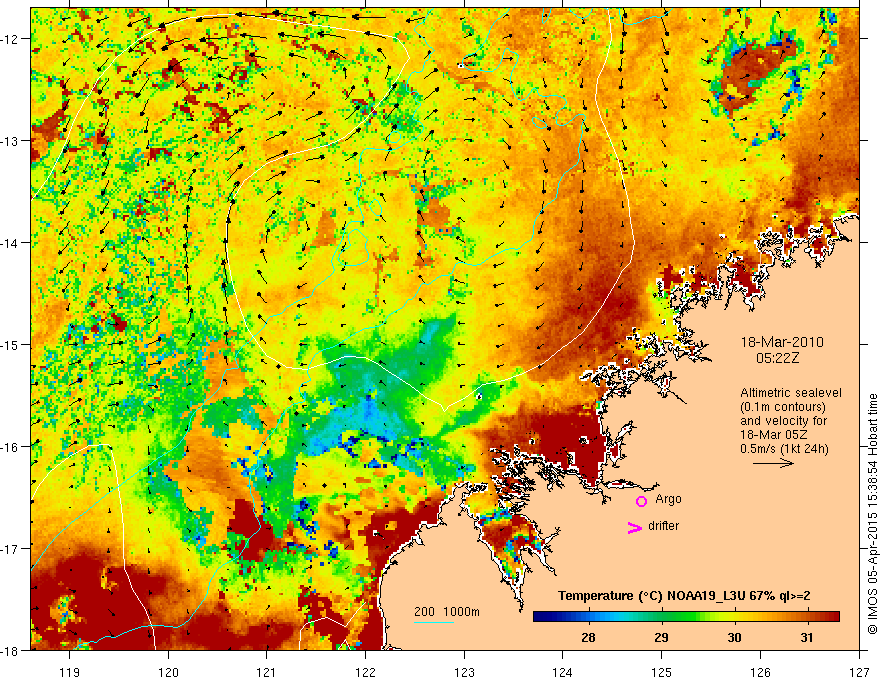Click the '-13' latitude axis label

[x=11, y=141]
